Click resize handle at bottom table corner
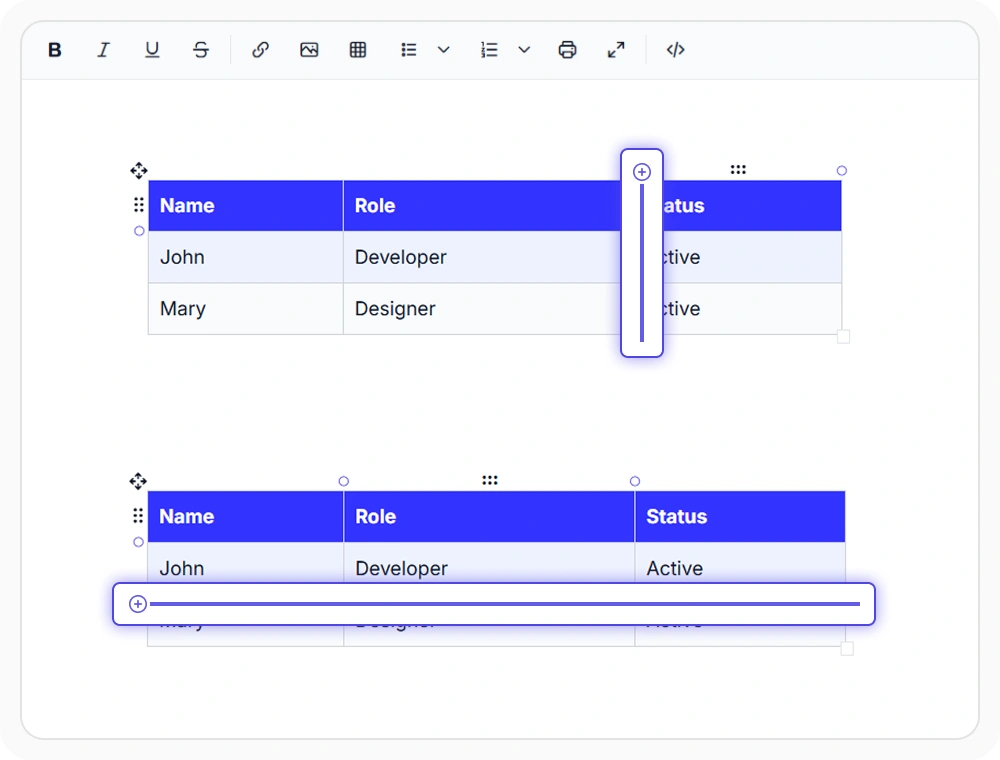This screenshot has height=760, width=1000. [x=847, y=648]
